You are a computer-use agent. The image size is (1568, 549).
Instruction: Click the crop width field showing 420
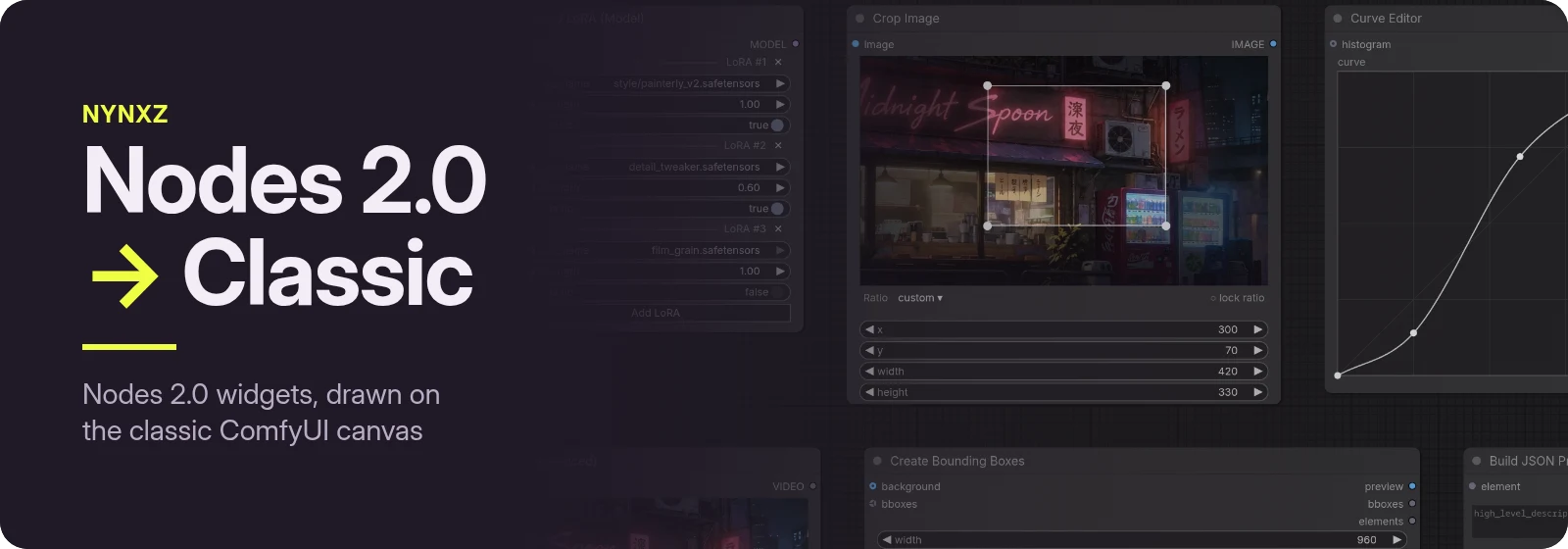tap(1063, 372)
